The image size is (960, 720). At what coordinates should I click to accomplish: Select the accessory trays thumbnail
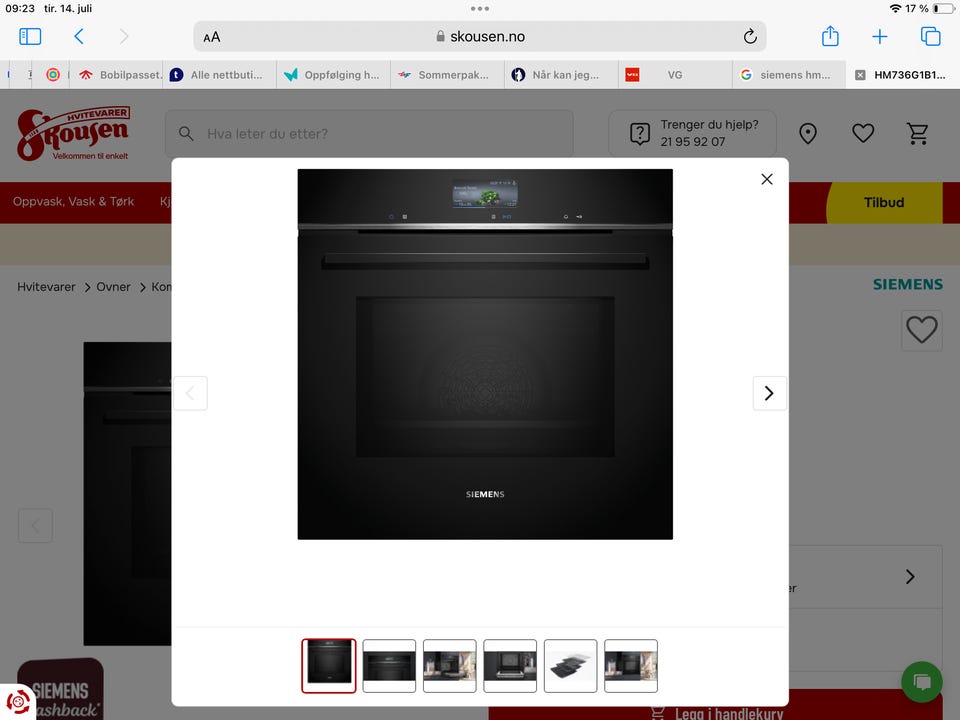click(570, 666)
